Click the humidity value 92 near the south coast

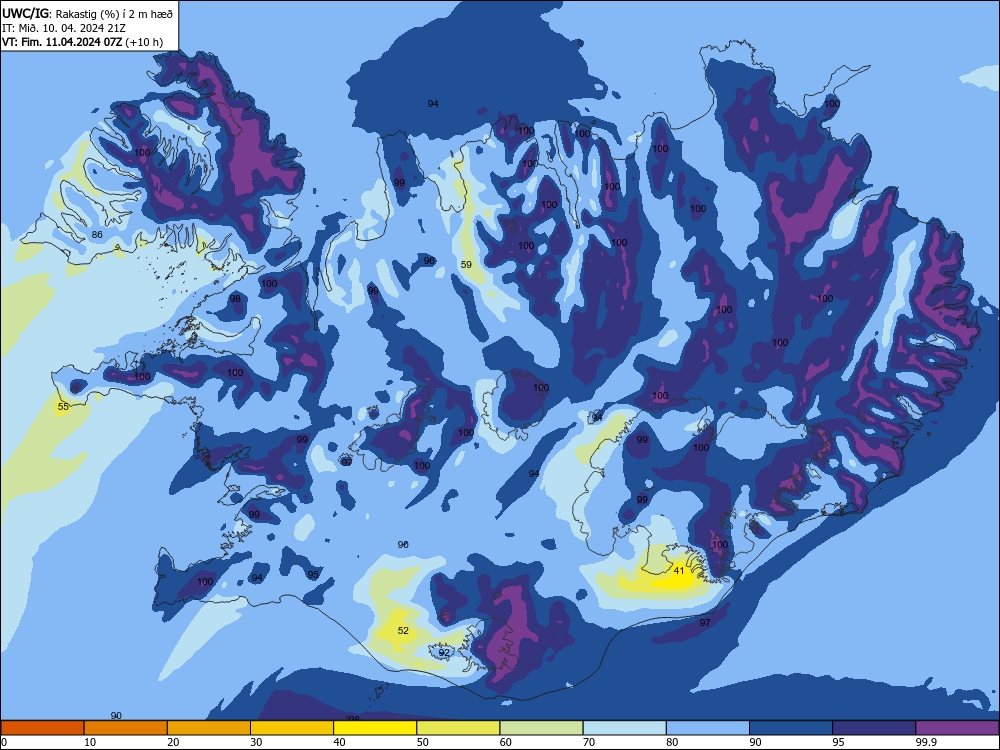tap(444, 652)
